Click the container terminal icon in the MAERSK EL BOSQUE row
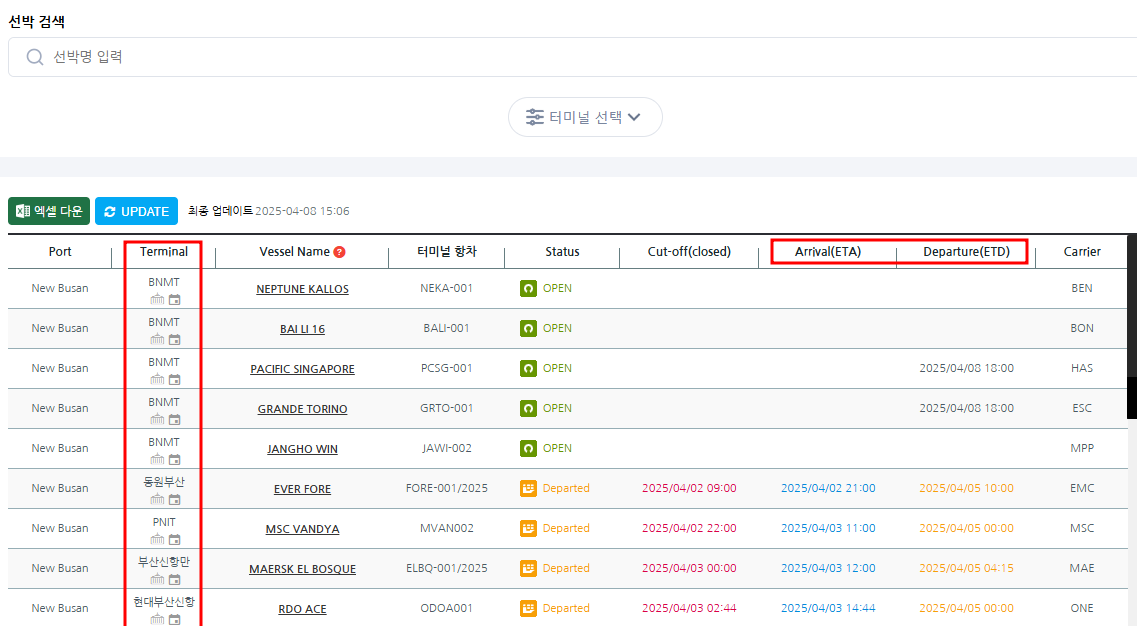1137x626 pixels. pos(157,579)
